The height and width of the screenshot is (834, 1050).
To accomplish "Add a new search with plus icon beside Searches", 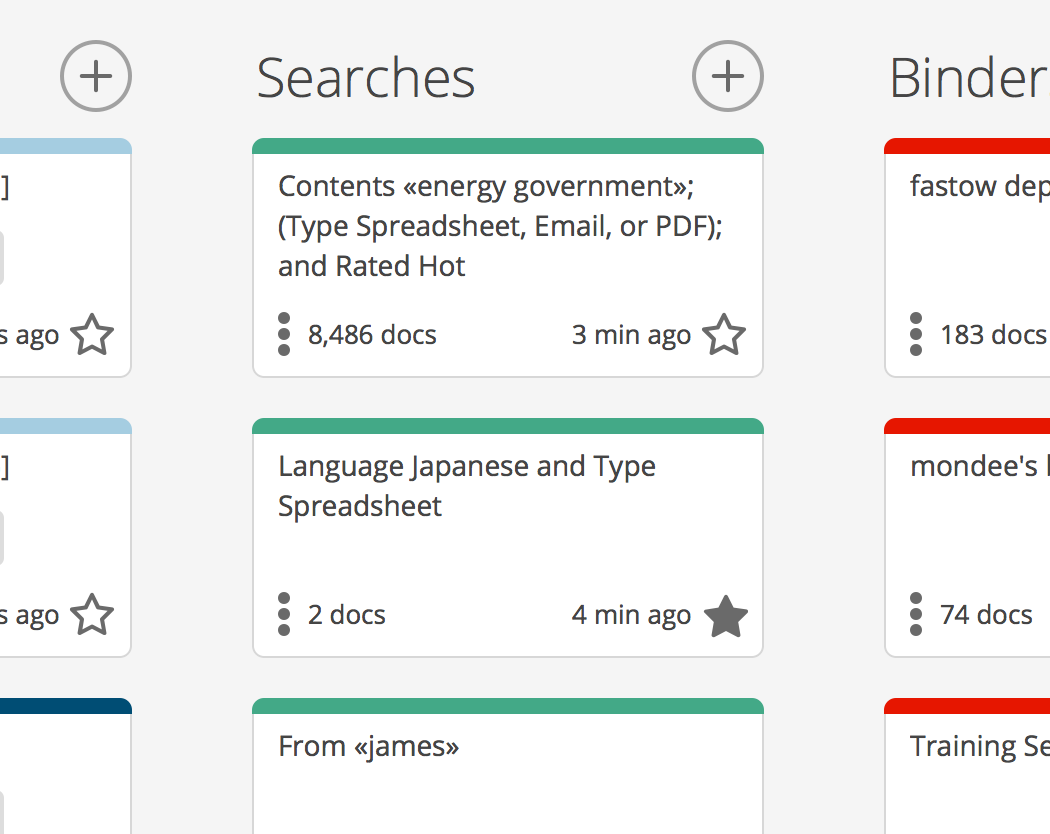I will point(727,76).
